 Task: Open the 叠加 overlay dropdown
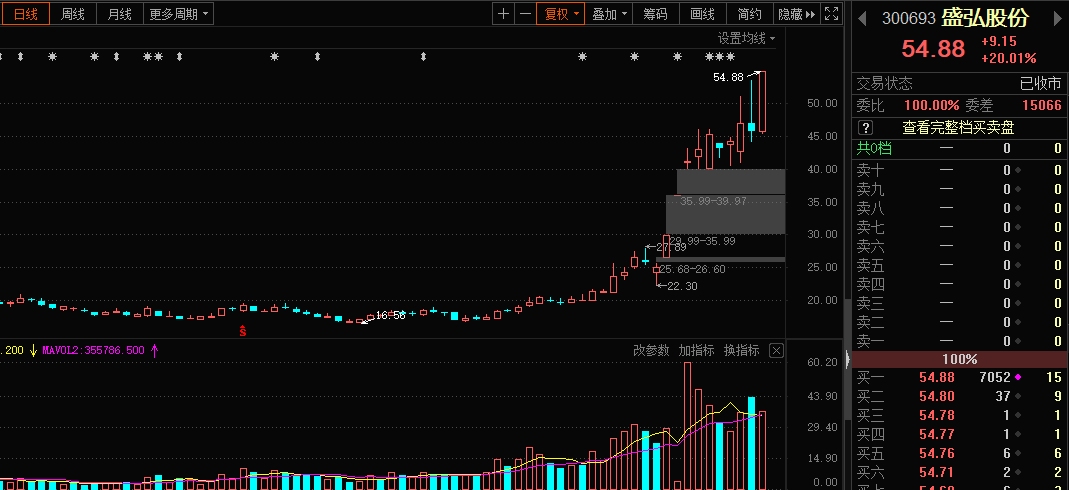(x=609, y=14)
